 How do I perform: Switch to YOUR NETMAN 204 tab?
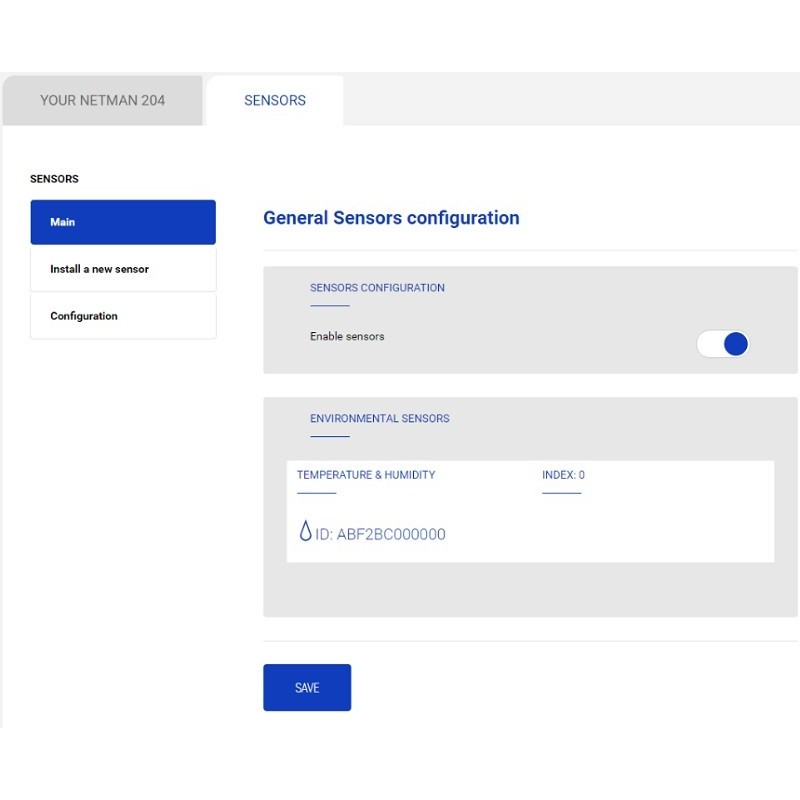(102, 100)
